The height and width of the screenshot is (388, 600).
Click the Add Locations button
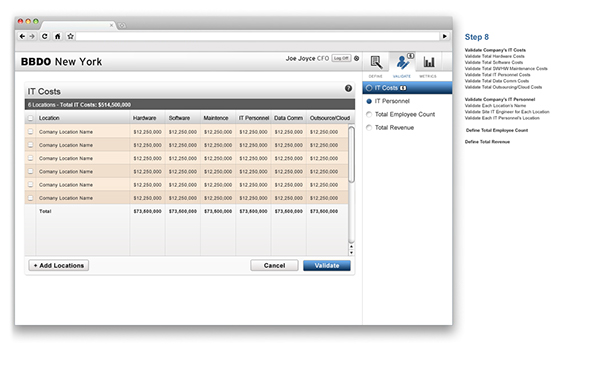[x=59, y=266]
